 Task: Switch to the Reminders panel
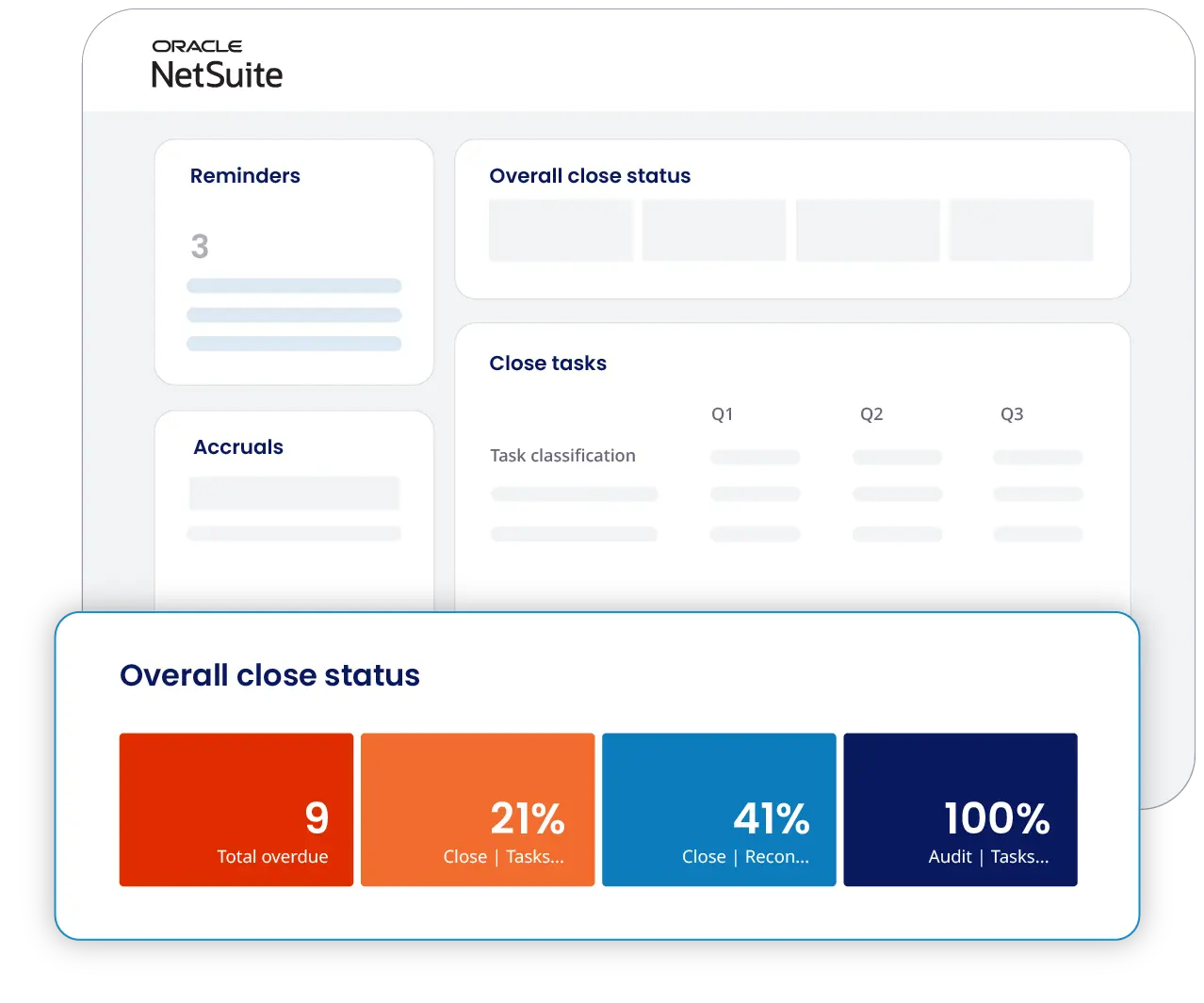pyautogui.click(x=245, y=175)
